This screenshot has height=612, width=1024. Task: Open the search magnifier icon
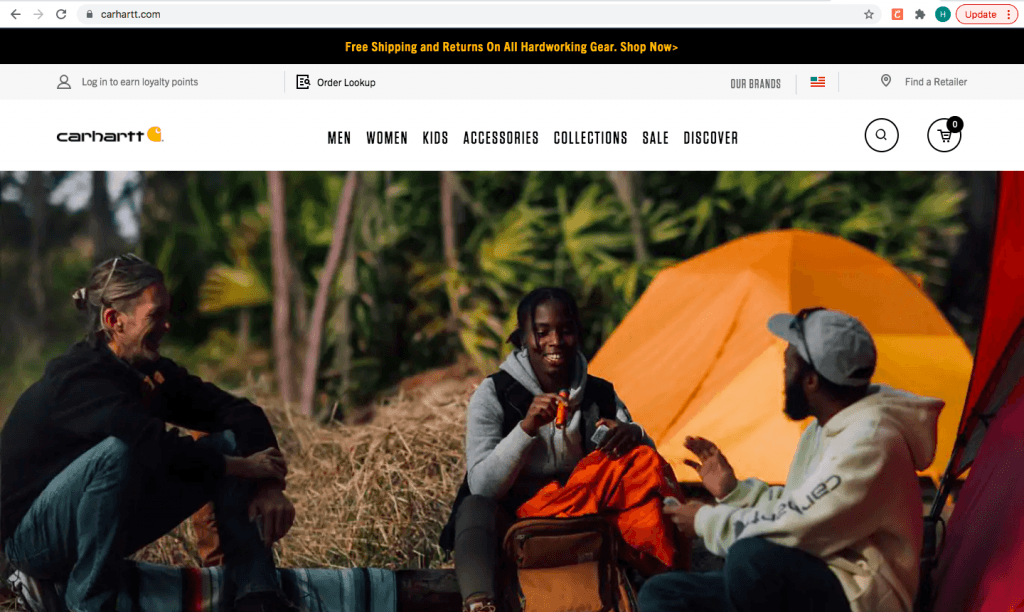[x=881, y=135]
